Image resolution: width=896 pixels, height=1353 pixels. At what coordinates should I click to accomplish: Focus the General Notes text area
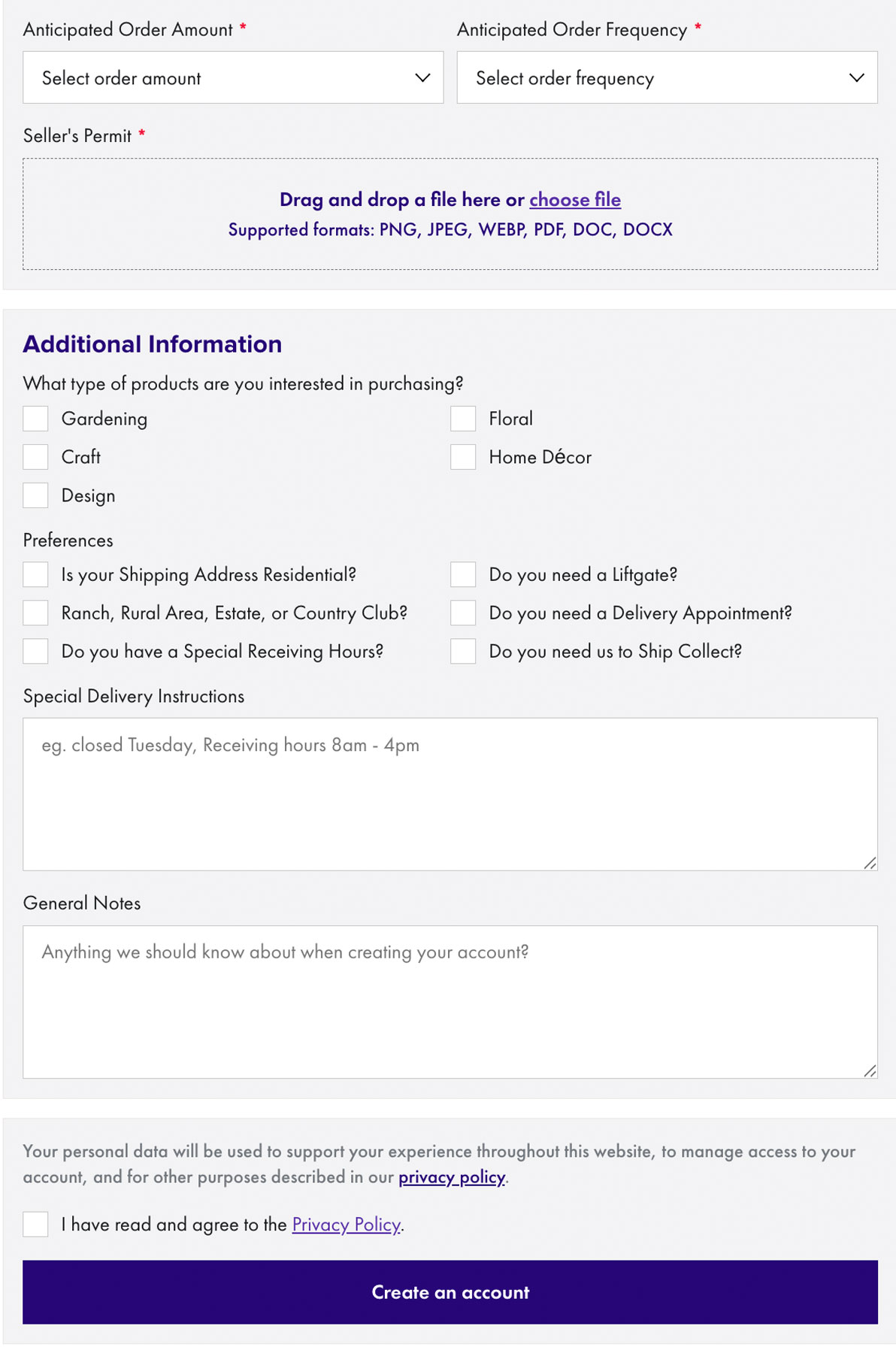pyautogui.click(x=450, y=1002)
